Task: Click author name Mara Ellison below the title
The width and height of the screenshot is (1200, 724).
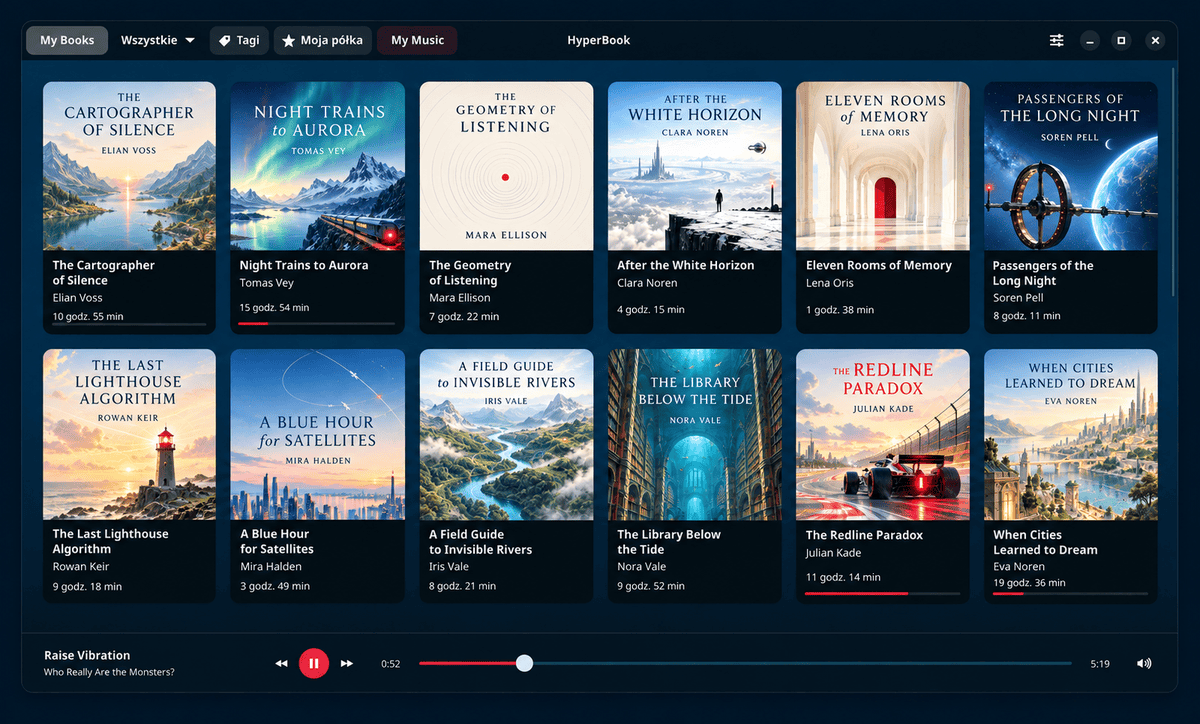Action: click(460, 298)
